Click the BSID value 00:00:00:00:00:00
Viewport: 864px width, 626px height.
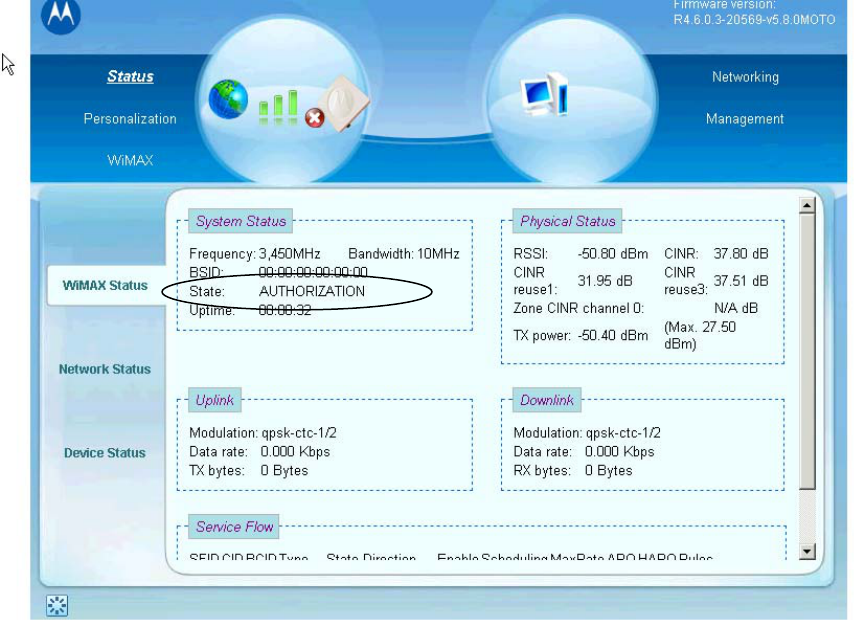(x=313, y=272)
